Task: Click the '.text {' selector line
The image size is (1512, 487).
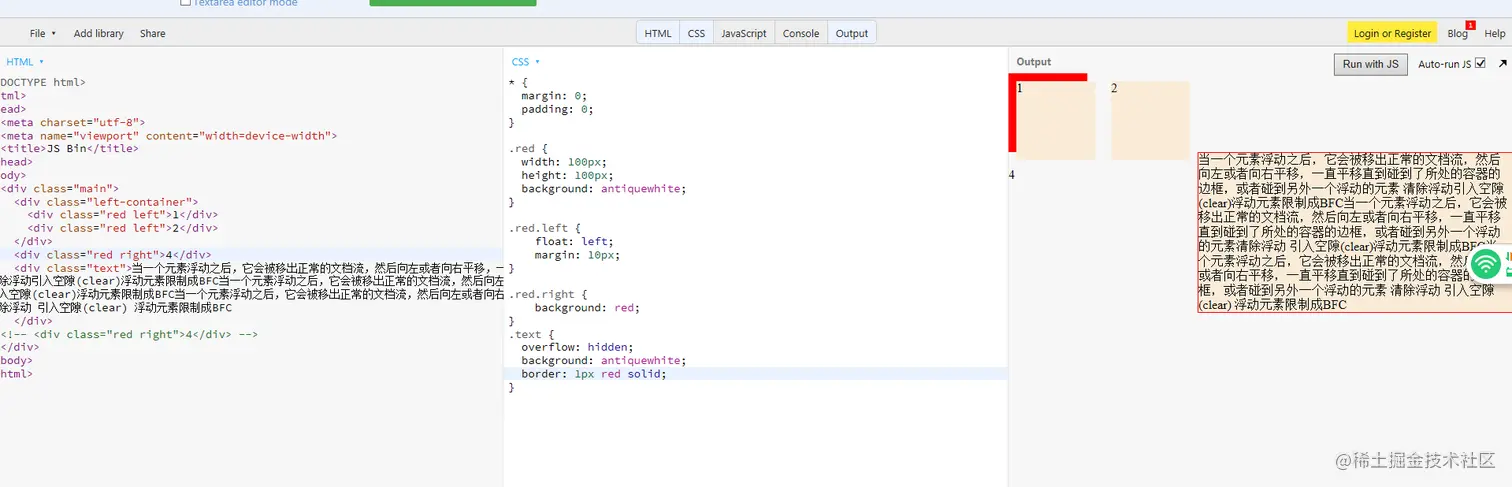Action: coord(531,334)
